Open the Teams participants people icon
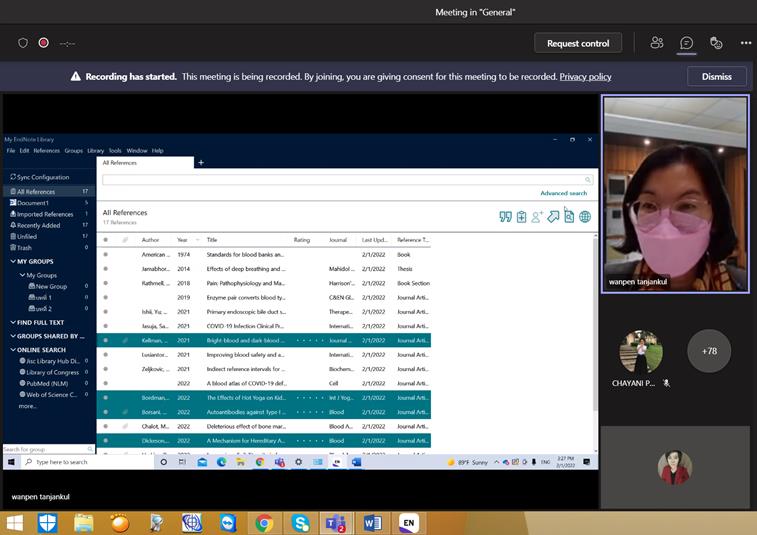Screen dimensions: 757x535 coord(657,43)
